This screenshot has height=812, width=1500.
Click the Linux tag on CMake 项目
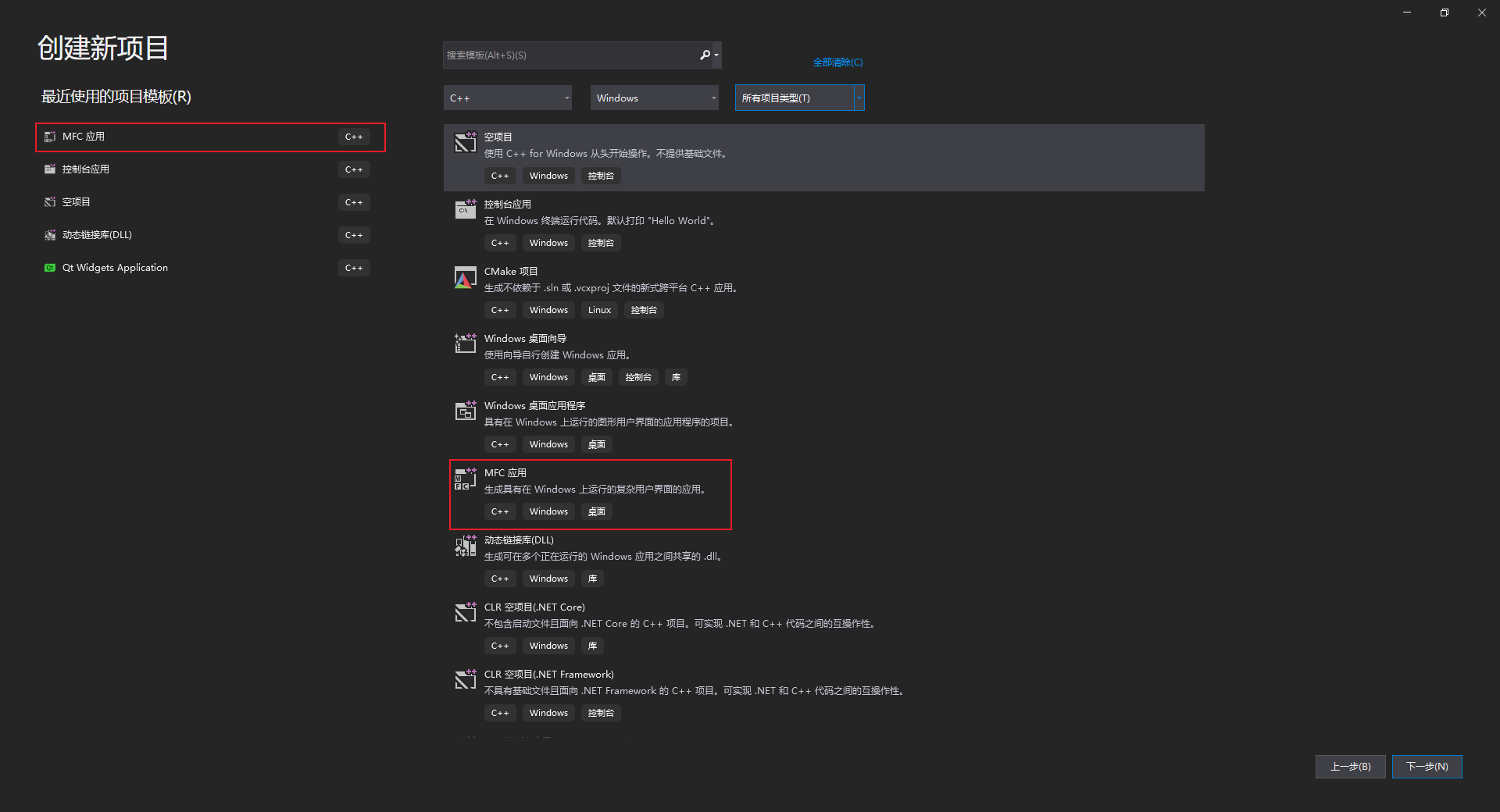[599, 310]
